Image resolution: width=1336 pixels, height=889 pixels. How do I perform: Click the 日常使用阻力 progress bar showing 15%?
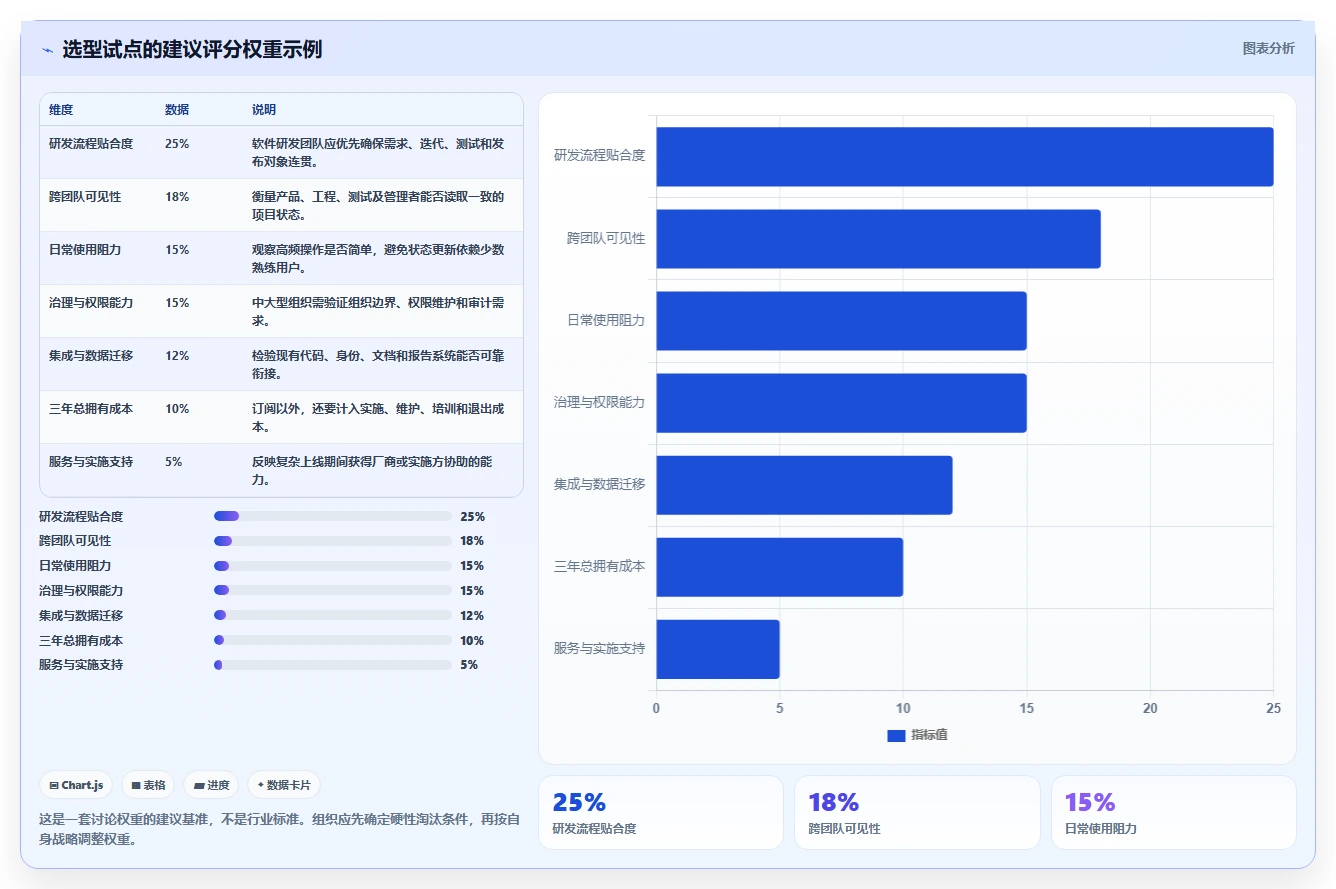(x=333, y=566)
